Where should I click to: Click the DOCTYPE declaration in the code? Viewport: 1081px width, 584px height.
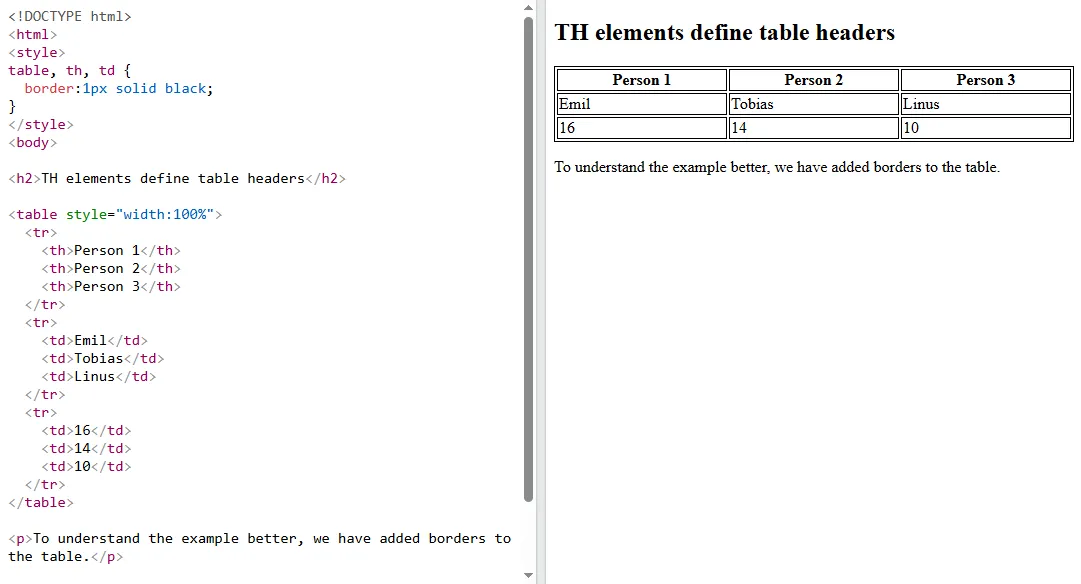pyautogui.click(x=70, y=16)
